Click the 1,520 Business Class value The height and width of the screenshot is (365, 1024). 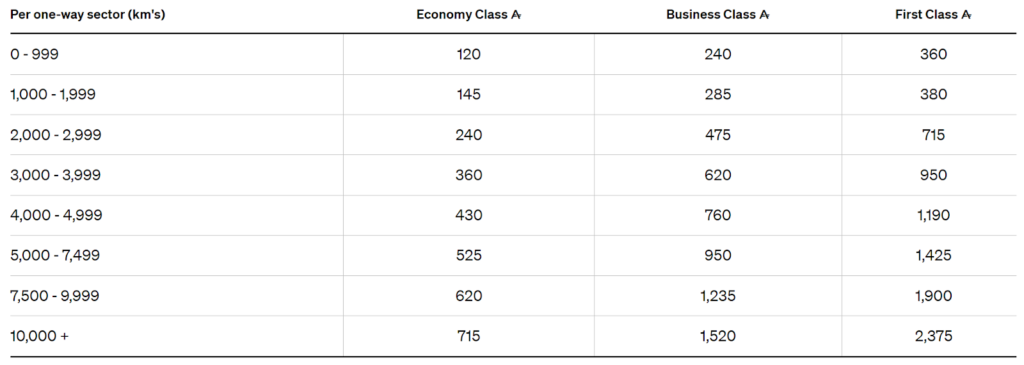tap(718, 336)
